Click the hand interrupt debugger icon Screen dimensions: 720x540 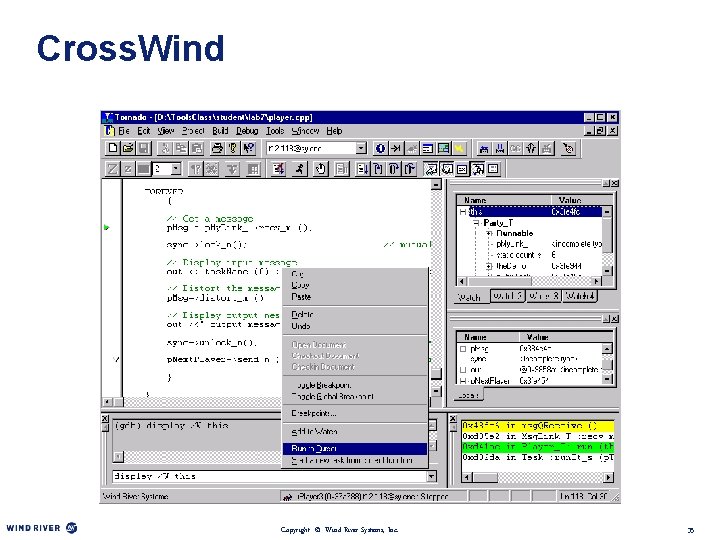pos(321,169)
